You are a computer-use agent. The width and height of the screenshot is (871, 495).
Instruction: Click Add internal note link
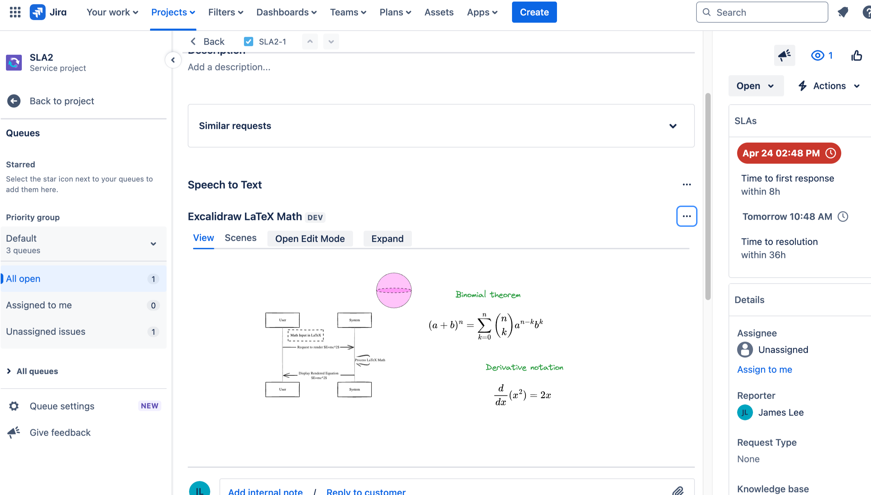[x=266, y=492]
